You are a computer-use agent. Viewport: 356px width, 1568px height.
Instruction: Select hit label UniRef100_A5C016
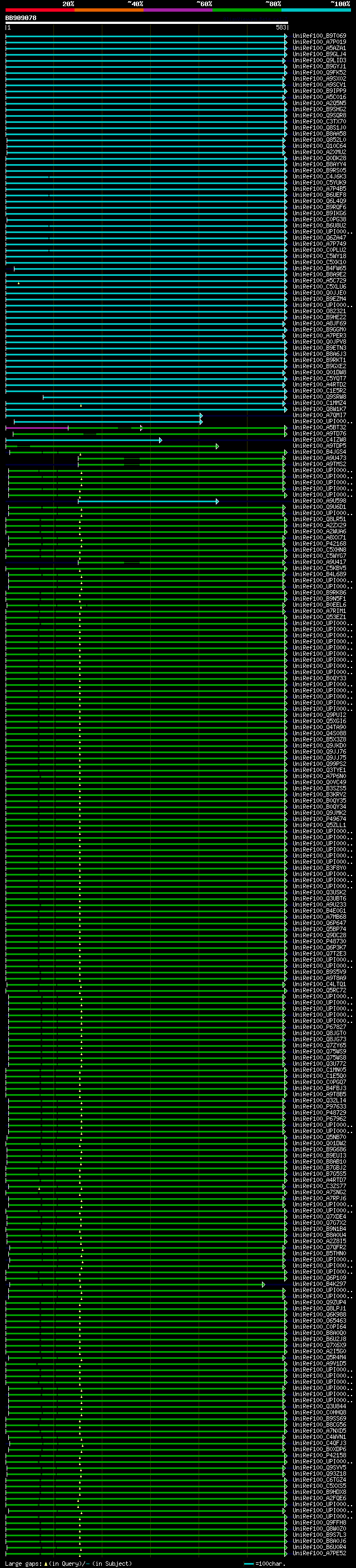319,97
